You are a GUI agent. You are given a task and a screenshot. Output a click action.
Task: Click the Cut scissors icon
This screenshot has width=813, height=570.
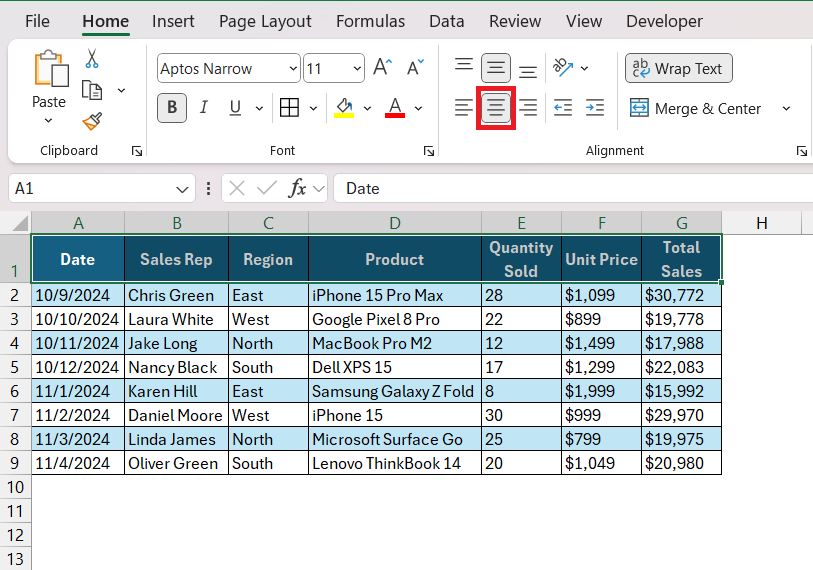coord(92,59)
